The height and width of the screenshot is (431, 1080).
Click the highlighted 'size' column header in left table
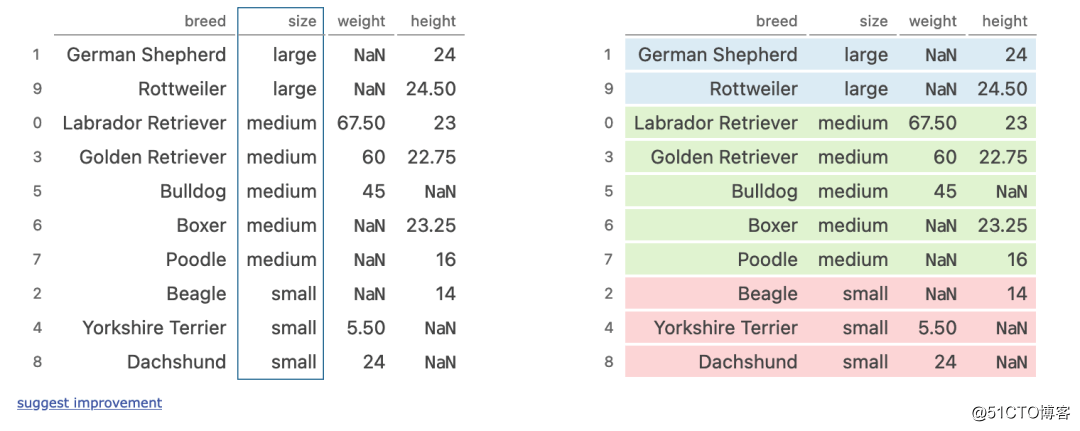(x=301, y=21)
